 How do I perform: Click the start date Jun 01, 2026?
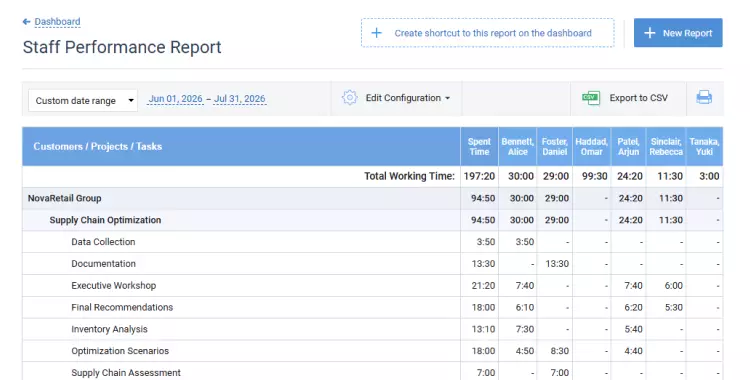point(175,99)
